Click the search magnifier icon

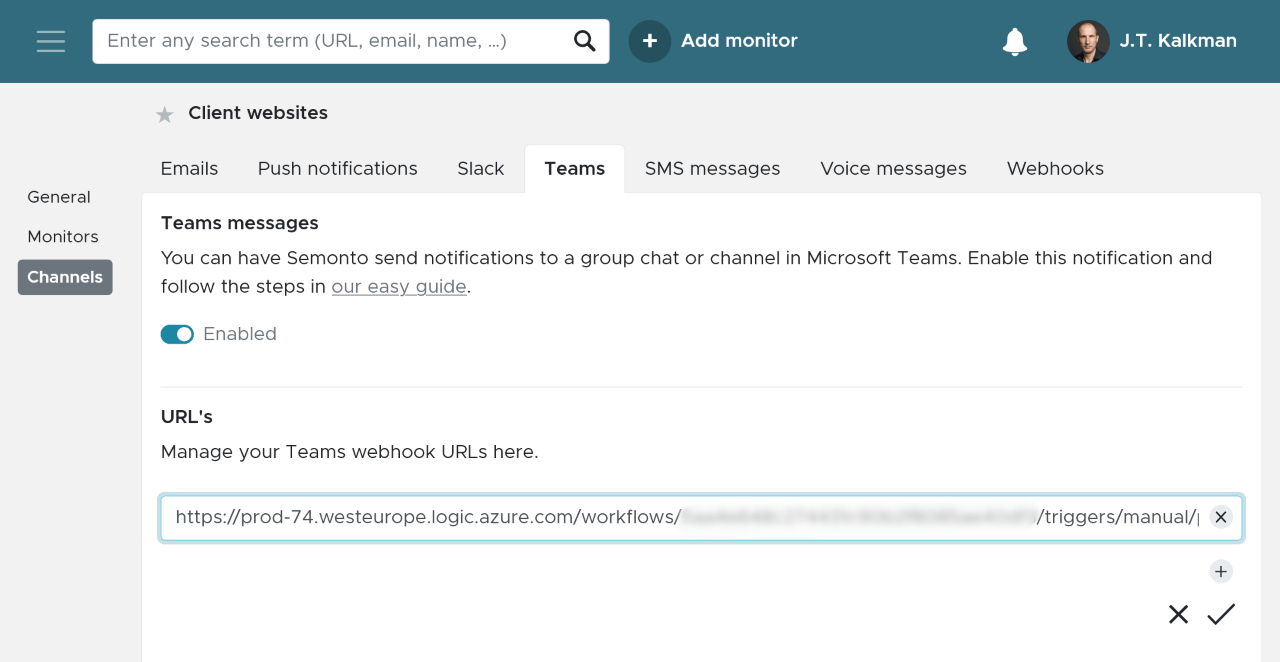pyautogui.click(x=585, y=41)
